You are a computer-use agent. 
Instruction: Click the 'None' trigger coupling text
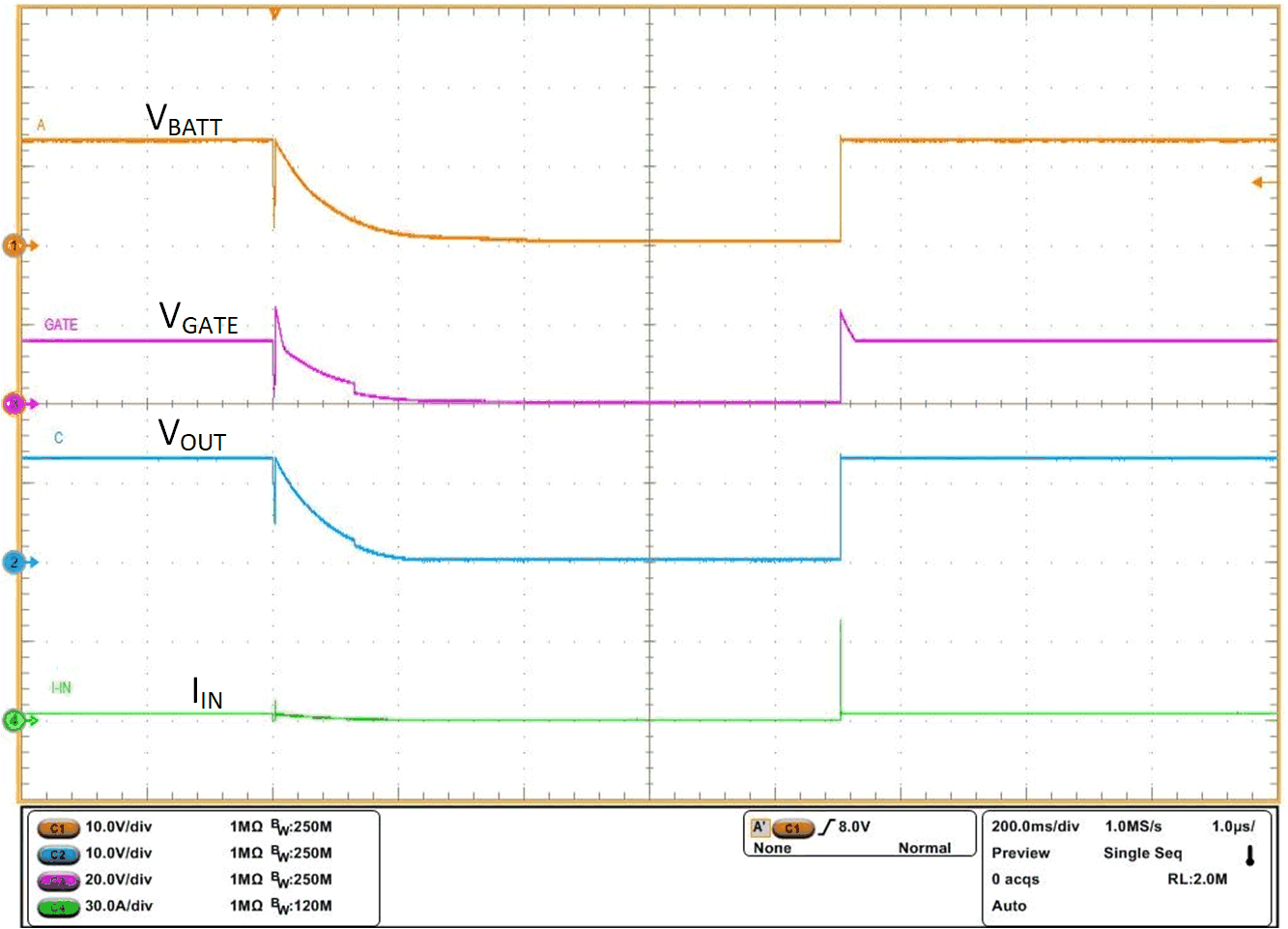[772, 848]
